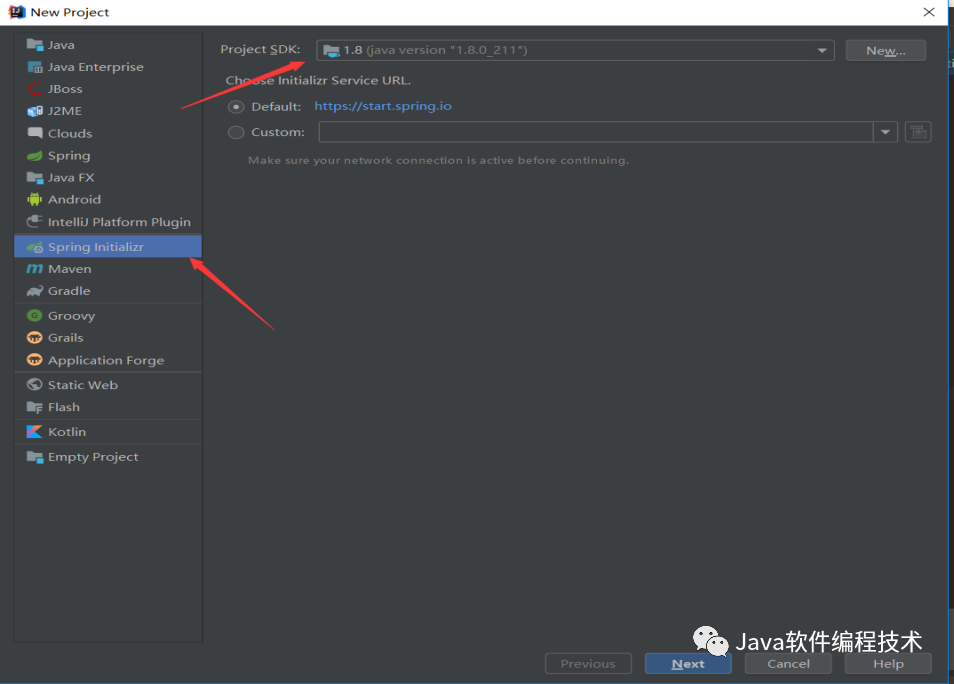Image resolution: width=954 pixels, height=684 pixels.
Task: Choose Java Enterprise project type
Action: [x=96, y=67]
